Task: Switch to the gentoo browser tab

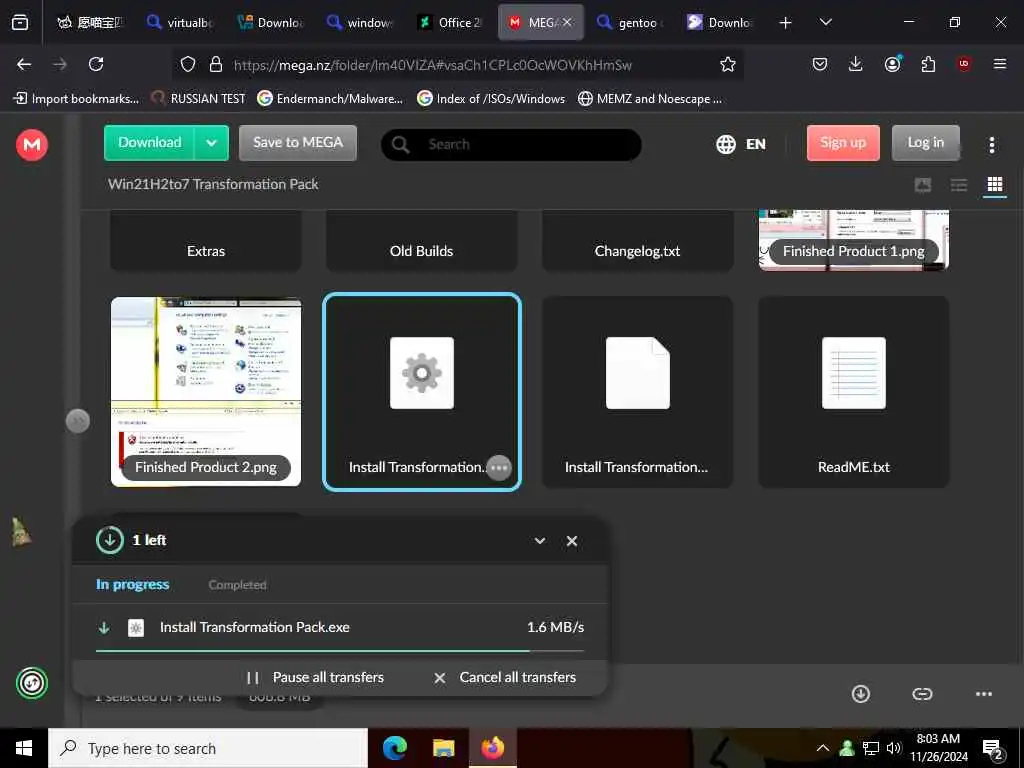Action: (631, 23)
